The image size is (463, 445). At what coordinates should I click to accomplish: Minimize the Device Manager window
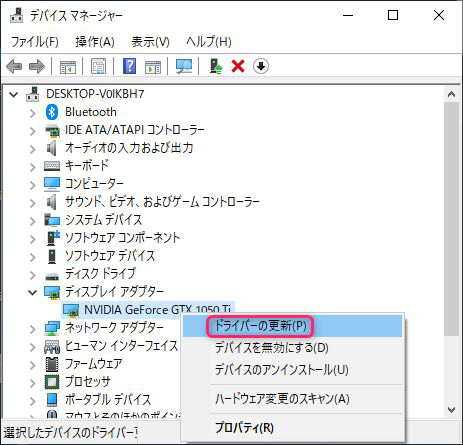click(348, 15)
